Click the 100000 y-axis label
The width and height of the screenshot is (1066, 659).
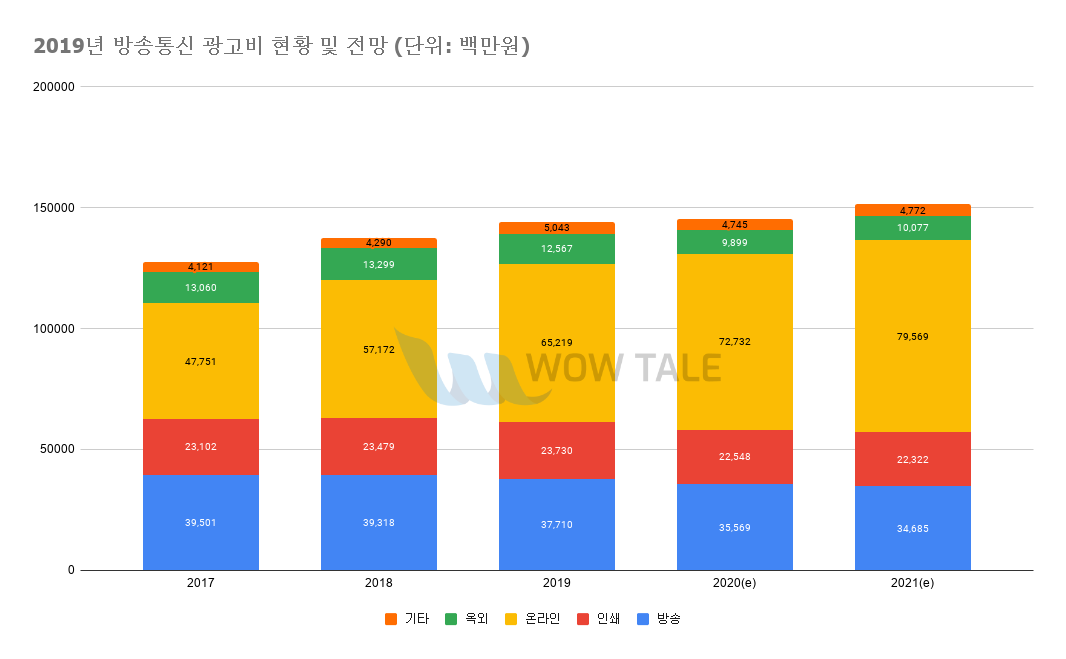tap(54, 329)
